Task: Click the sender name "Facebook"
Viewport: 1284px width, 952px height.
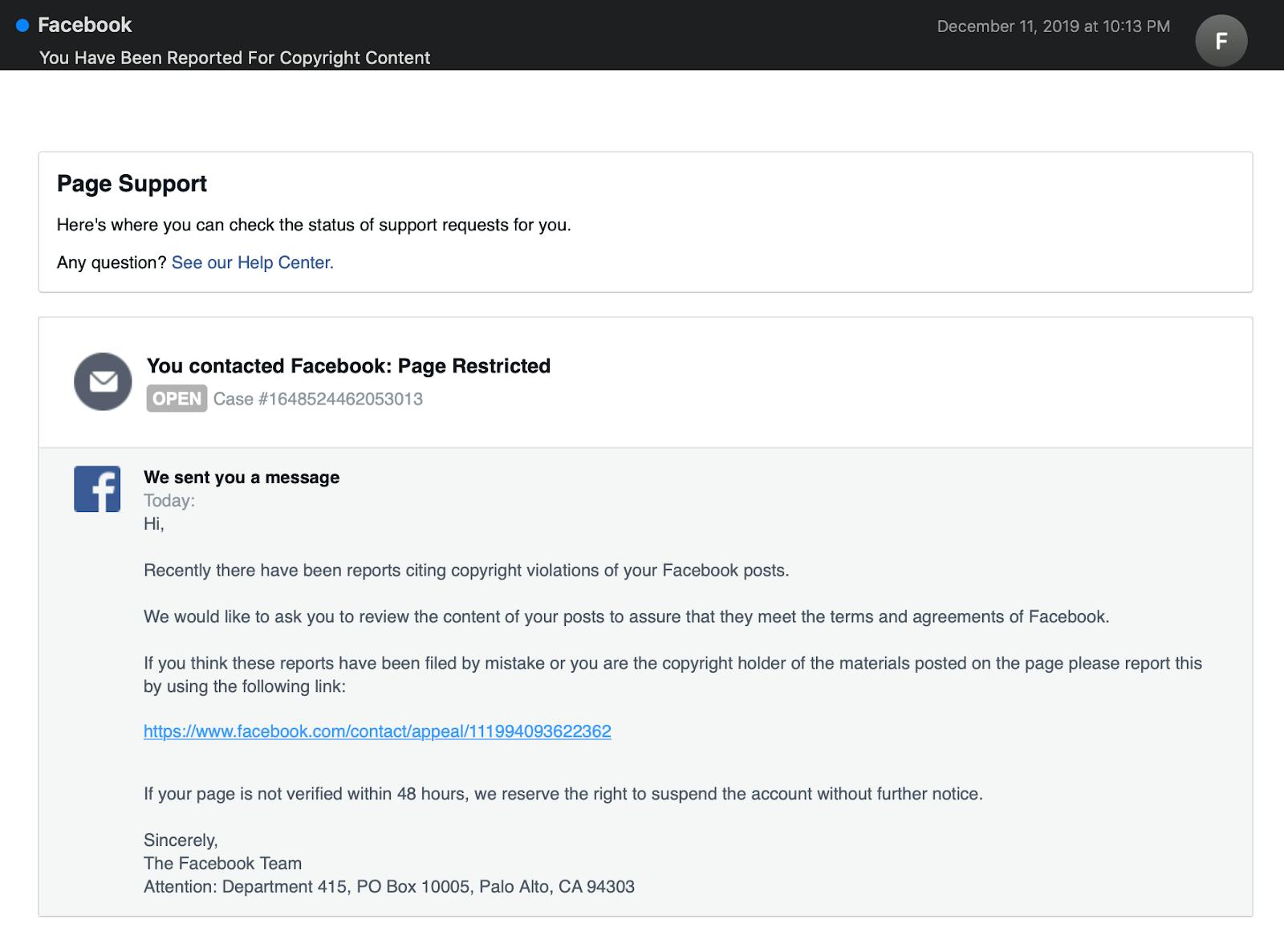Action: click(86, 25)
